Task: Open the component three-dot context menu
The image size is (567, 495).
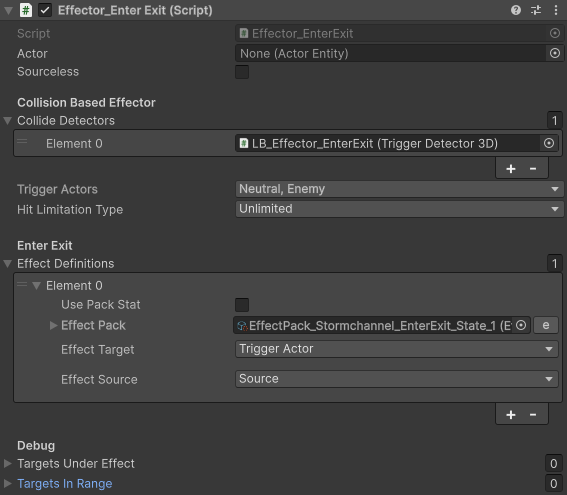Action: [556, 10]
